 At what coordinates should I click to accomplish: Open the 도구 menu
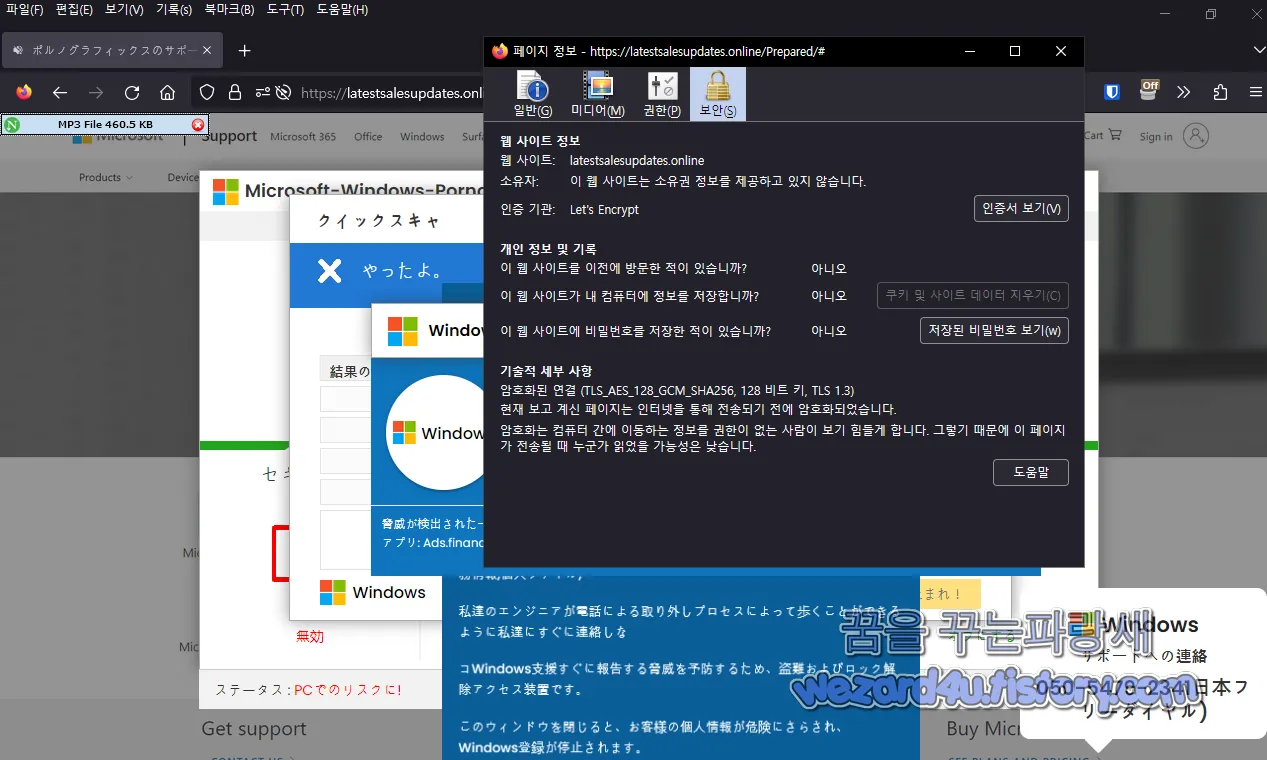(x=285, y=10)
